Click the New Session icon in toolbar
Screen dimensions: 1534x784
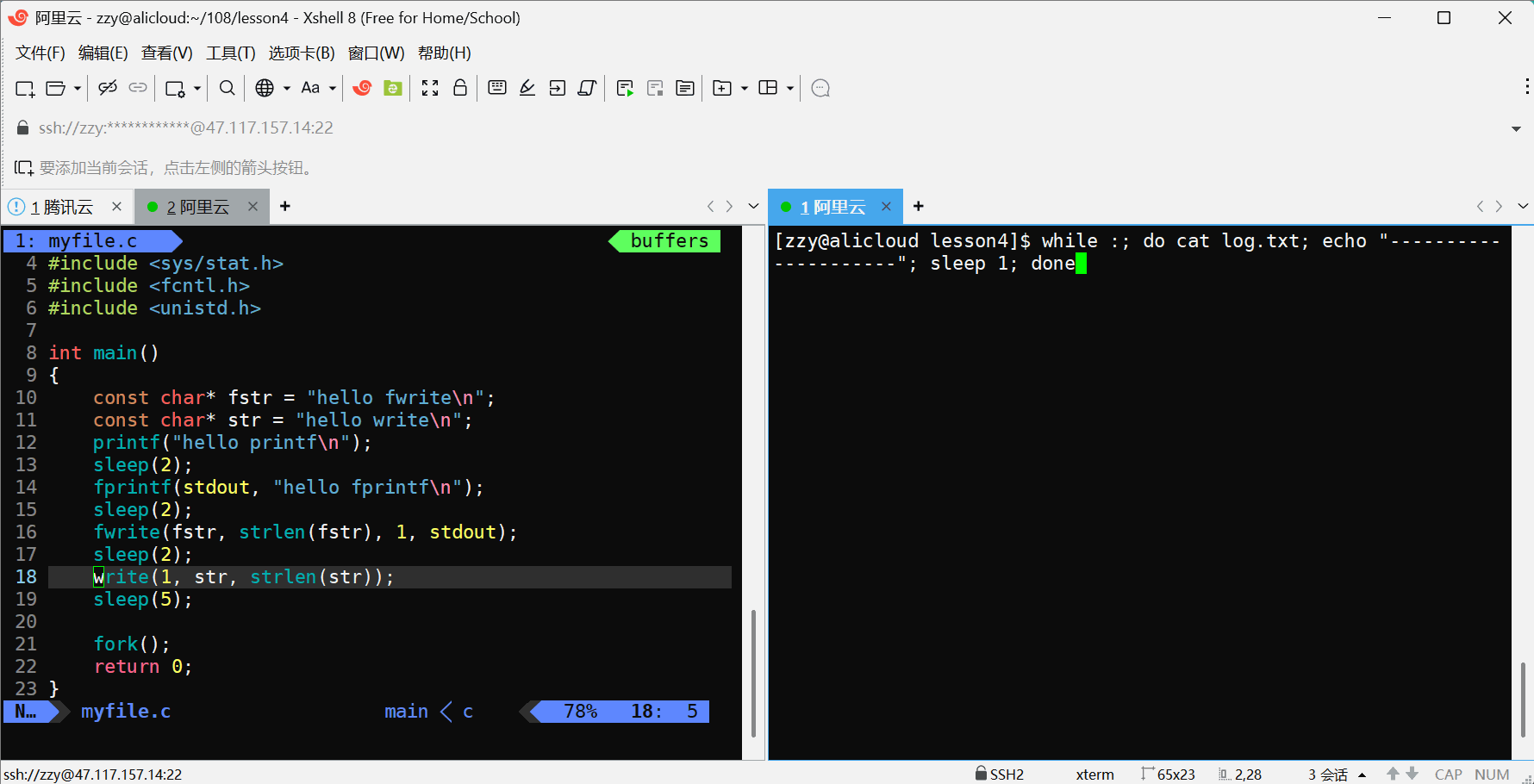tap(25, 88)
